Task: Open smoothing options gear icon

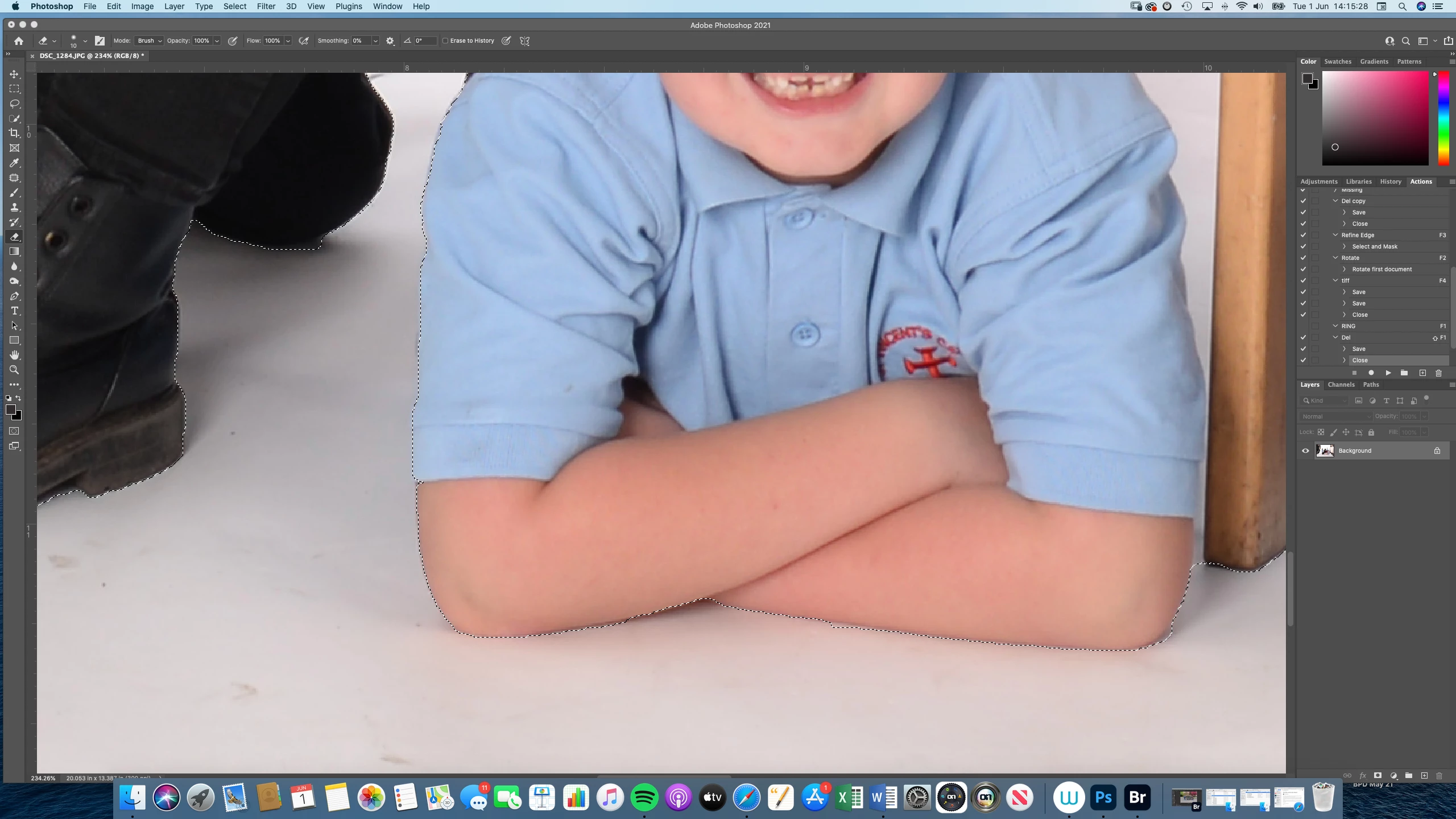Action: tap(390, 41)
